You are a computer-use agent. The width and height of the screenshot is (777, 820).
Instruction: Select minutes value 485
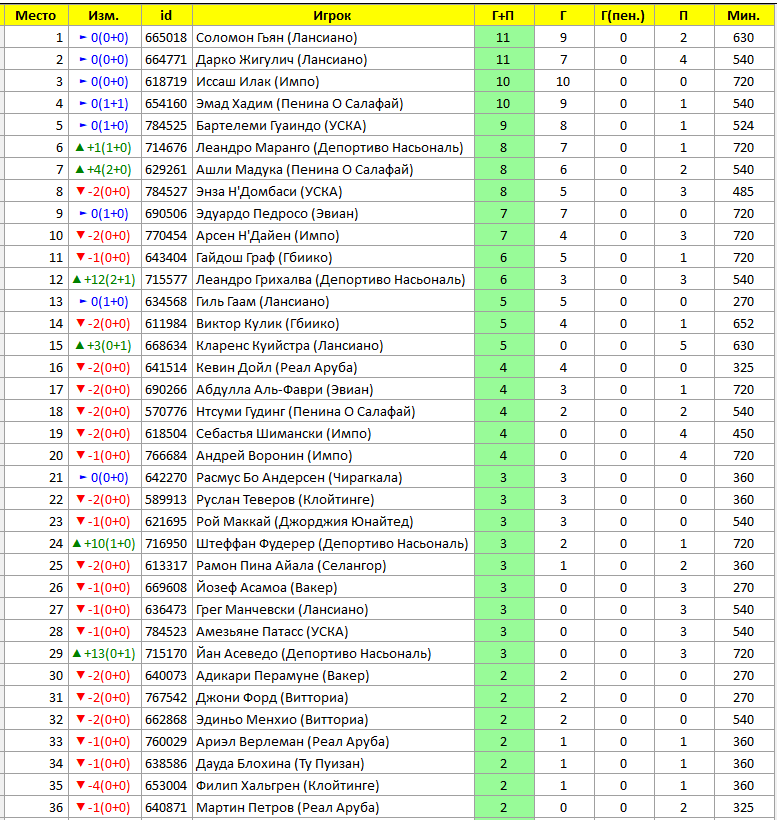point(743,191)
